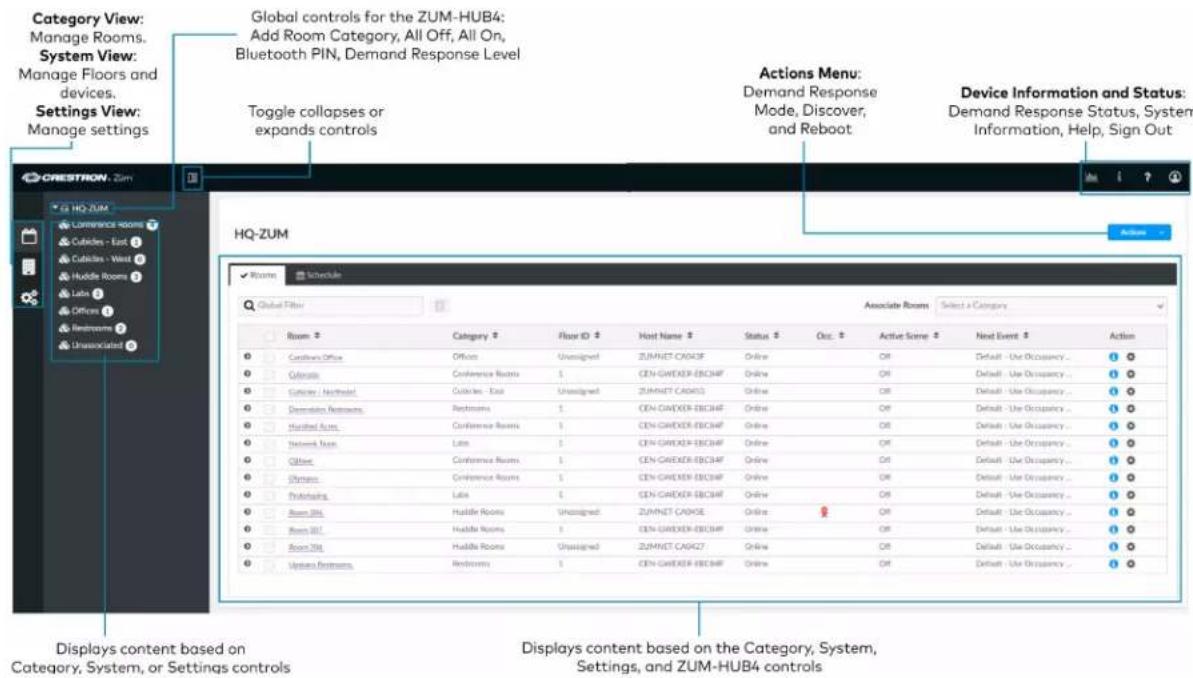This screenshot has height=678, width=1193.
Task: Tick the checkbox for Downstairs Restrooms
Action: (269, 409)
